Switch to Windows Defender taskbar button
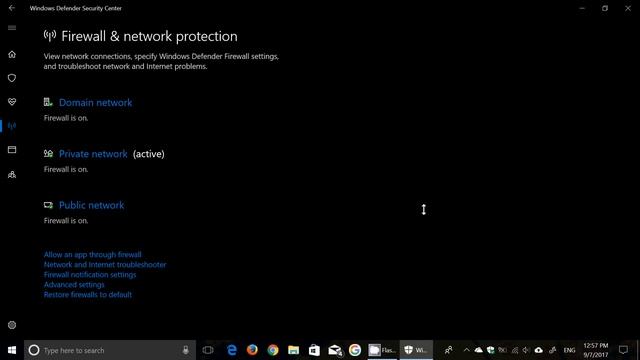This screenshot has height=360, width=640. [x=416, y=350]
